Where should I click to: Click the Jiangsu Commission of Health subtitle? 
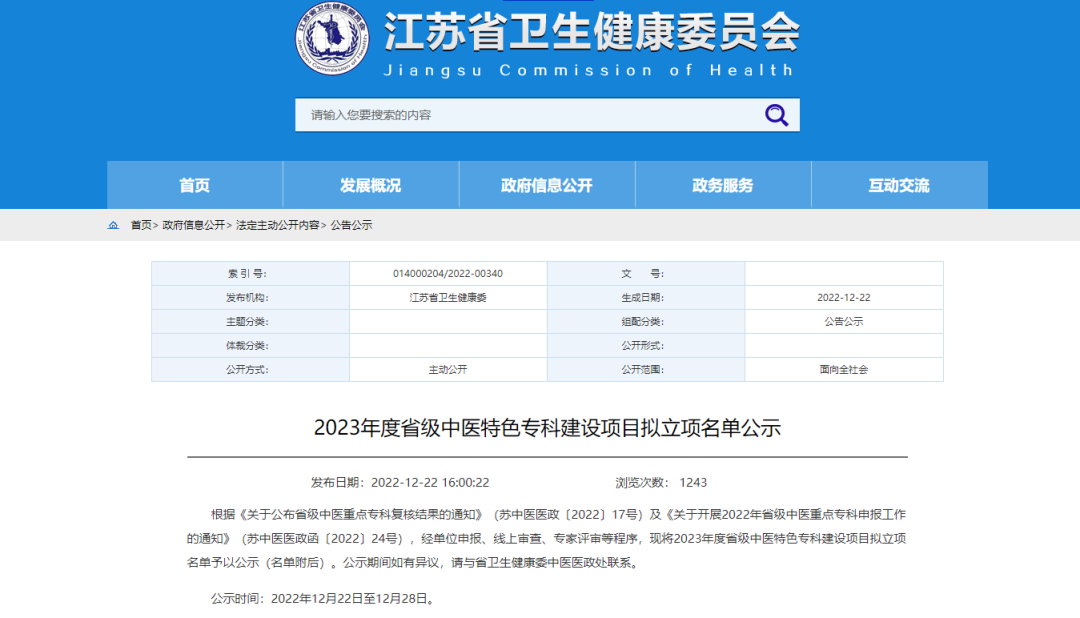589,70
